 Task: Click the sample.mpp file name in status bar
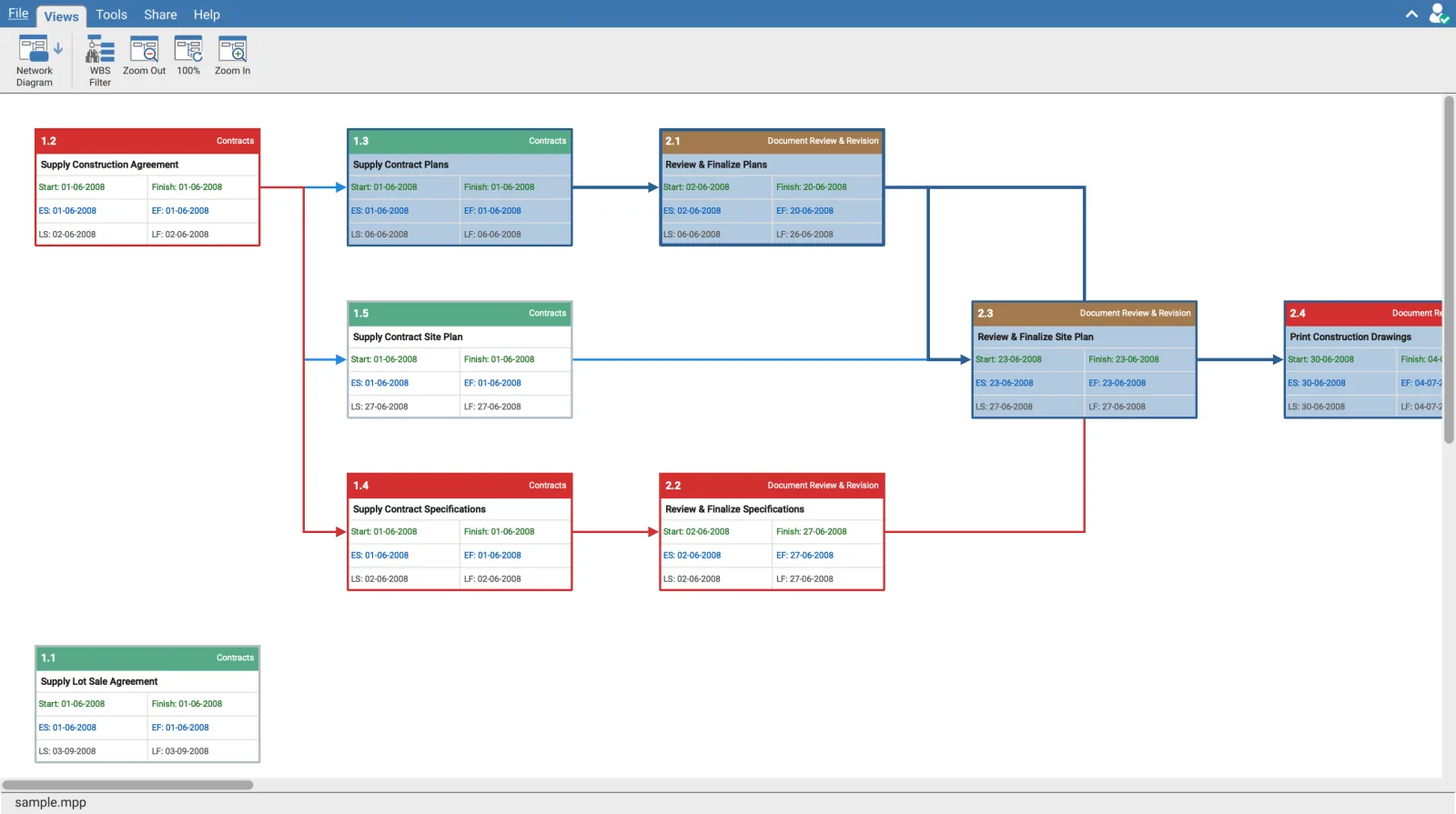click(x=50, y=802)
